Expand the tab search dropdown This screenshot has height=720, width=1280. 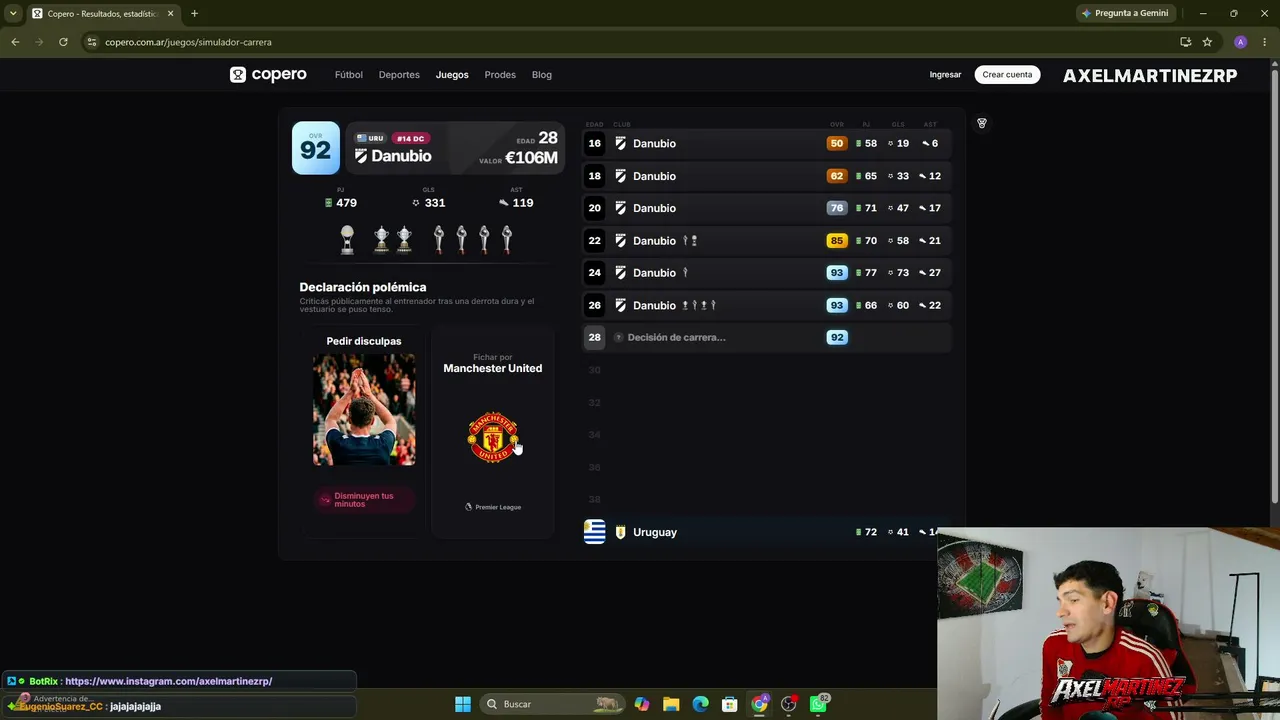[x=13, y=13]
